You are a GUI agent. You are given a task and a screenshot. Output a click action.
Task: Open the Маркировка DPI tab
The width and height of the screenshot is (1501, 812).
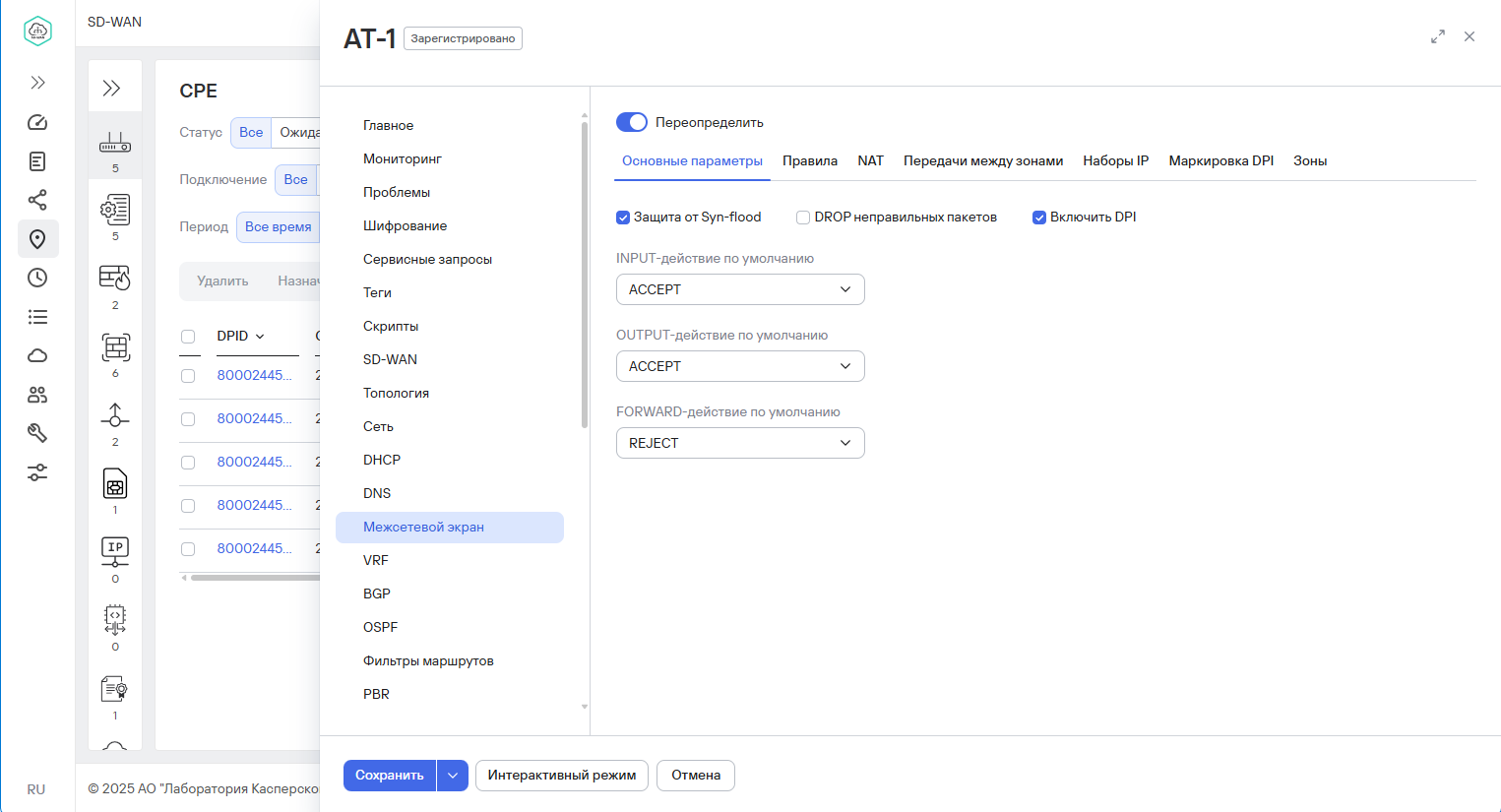[x=1221, y=160]
